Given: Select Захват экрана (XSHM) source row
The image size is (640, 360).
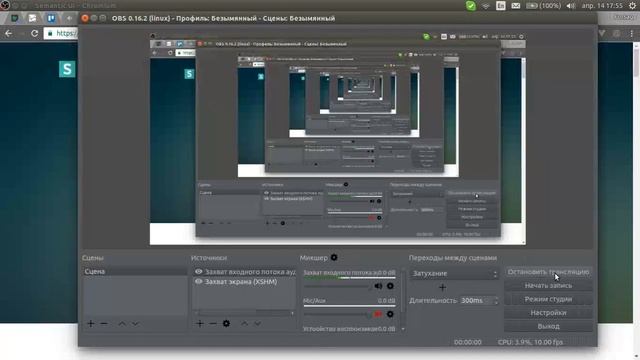Looking at the screenshot, I should tap(244, 282).
